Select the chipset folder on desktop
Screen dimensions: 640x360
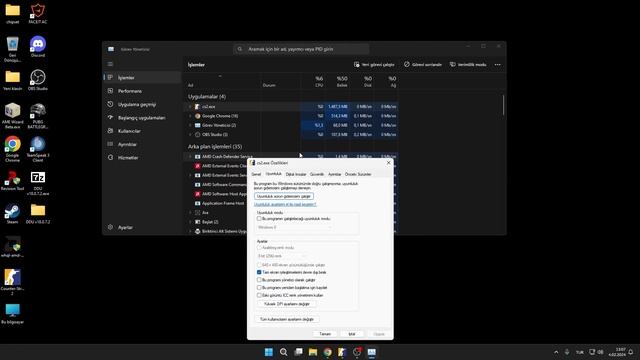tap(12, 13)
